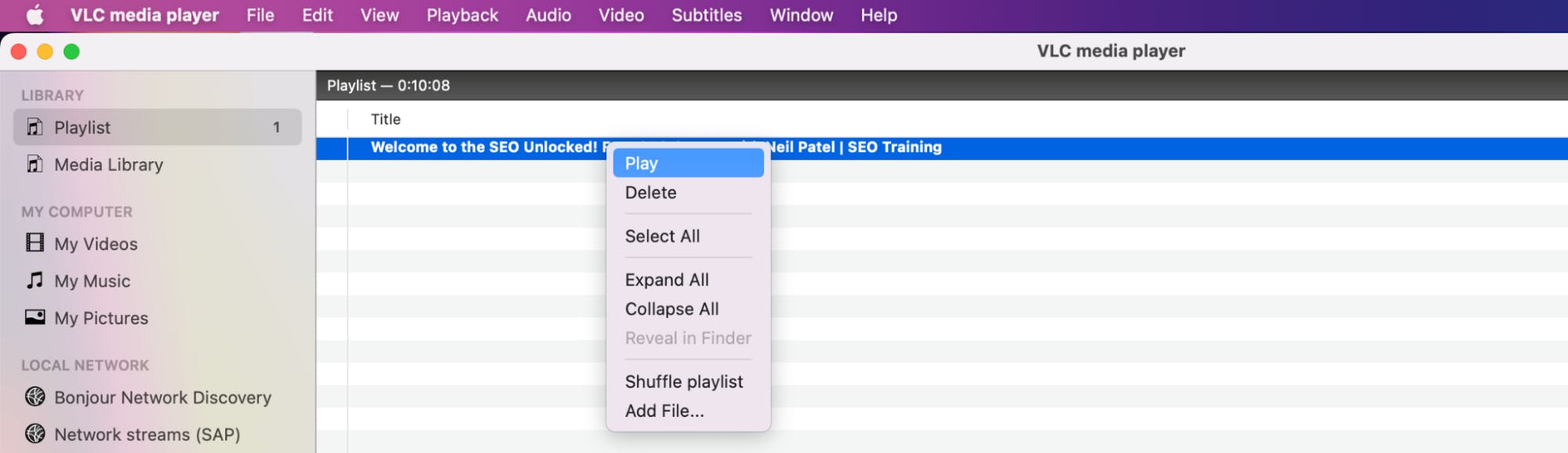Close the VLC window with red button

point(19,52)
